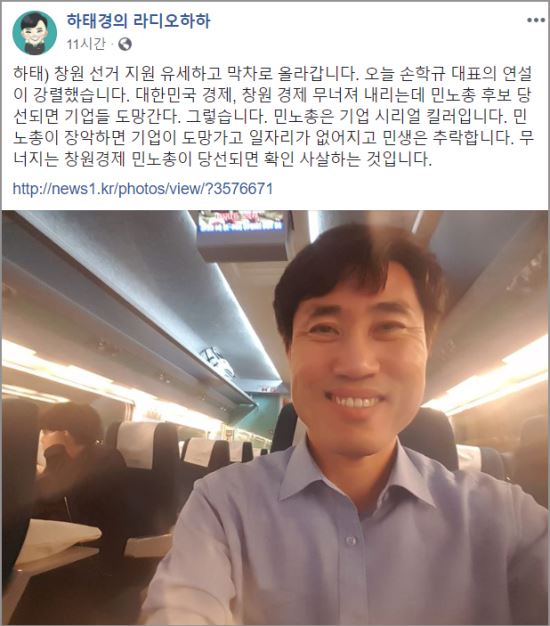Click the 하태) prefix opening the post
This screenshot has height=626, width=550.
tap(31, 73)
